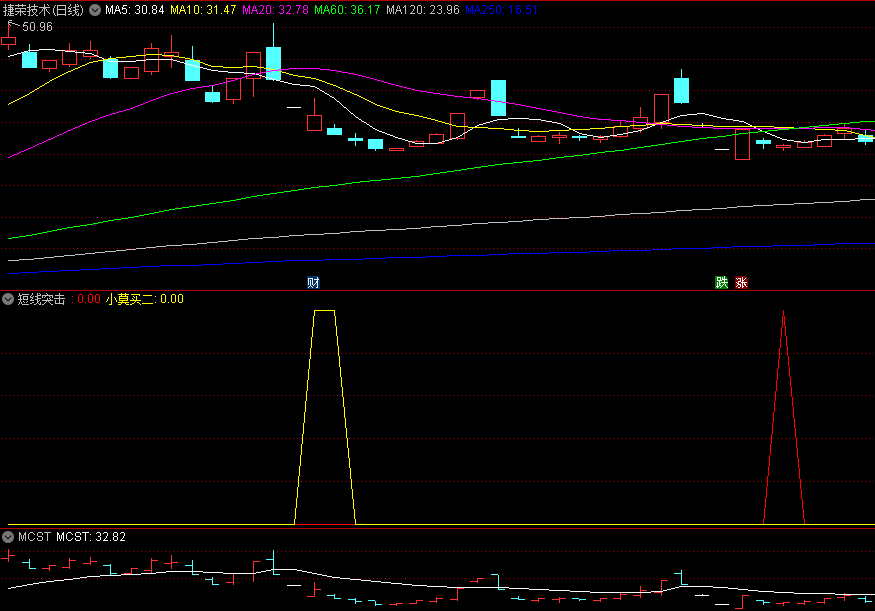Click the green 跌 marker icon
The width and height of the screenshot is (875, 611).
click(x=722, y=282)
